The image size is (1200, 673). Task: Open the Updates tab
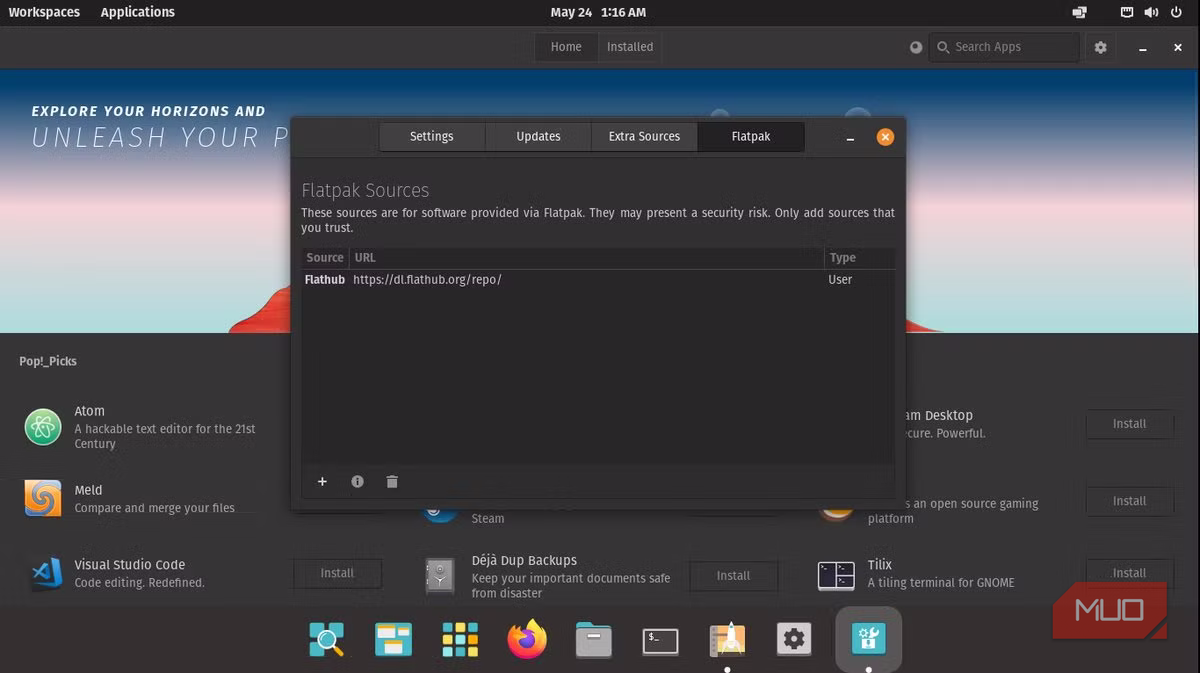click(538, 137)
